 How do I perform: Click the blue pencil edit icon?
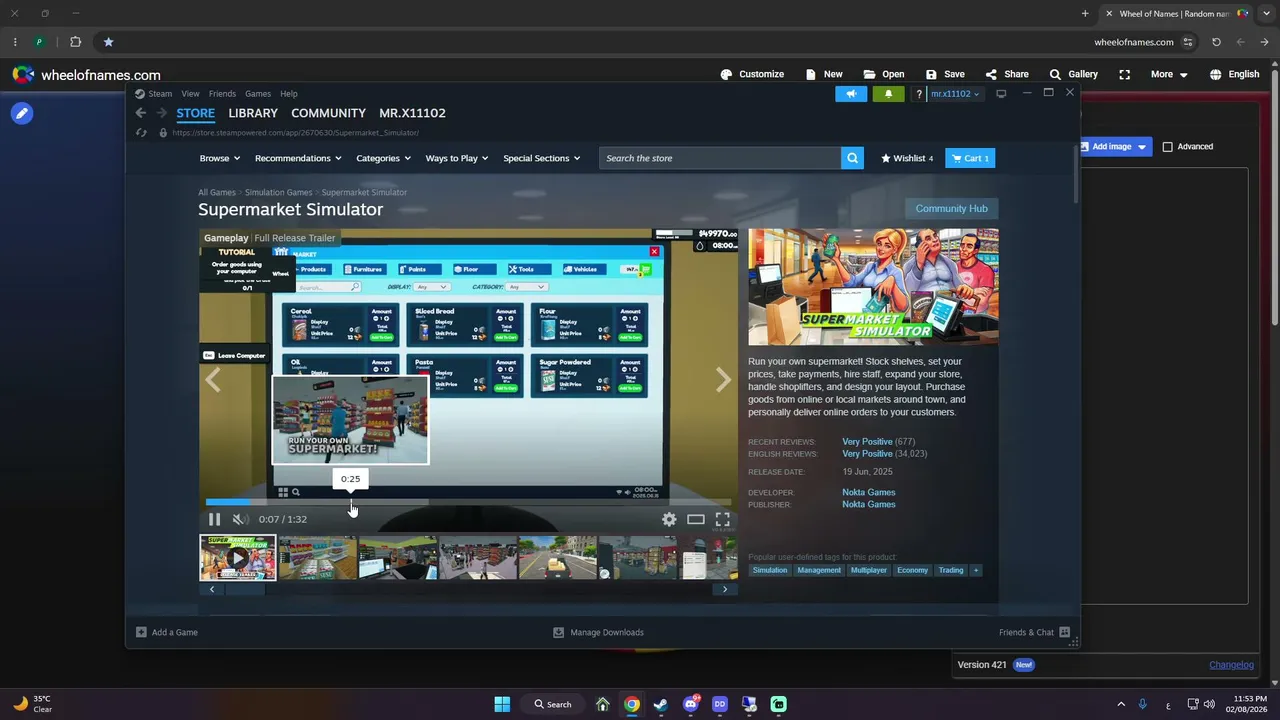21,113
